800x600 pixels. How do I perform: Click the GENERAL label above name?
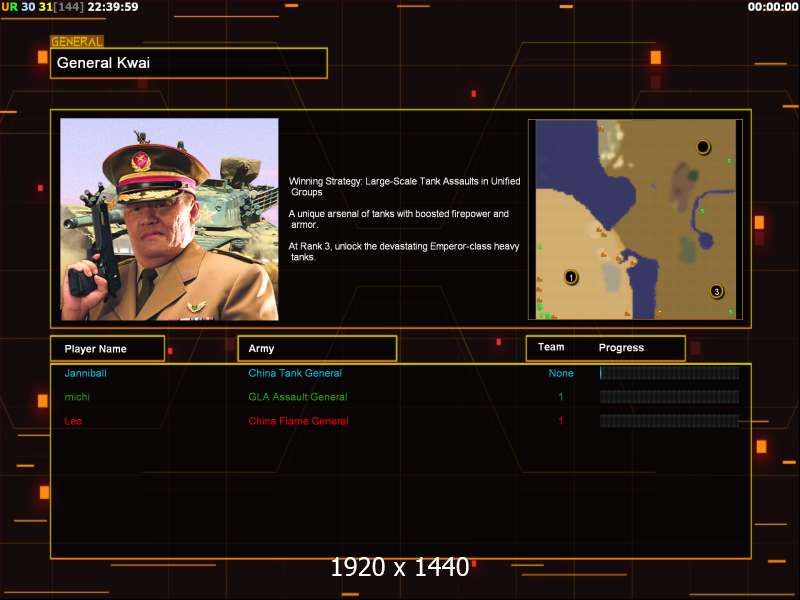pos(77,41)
